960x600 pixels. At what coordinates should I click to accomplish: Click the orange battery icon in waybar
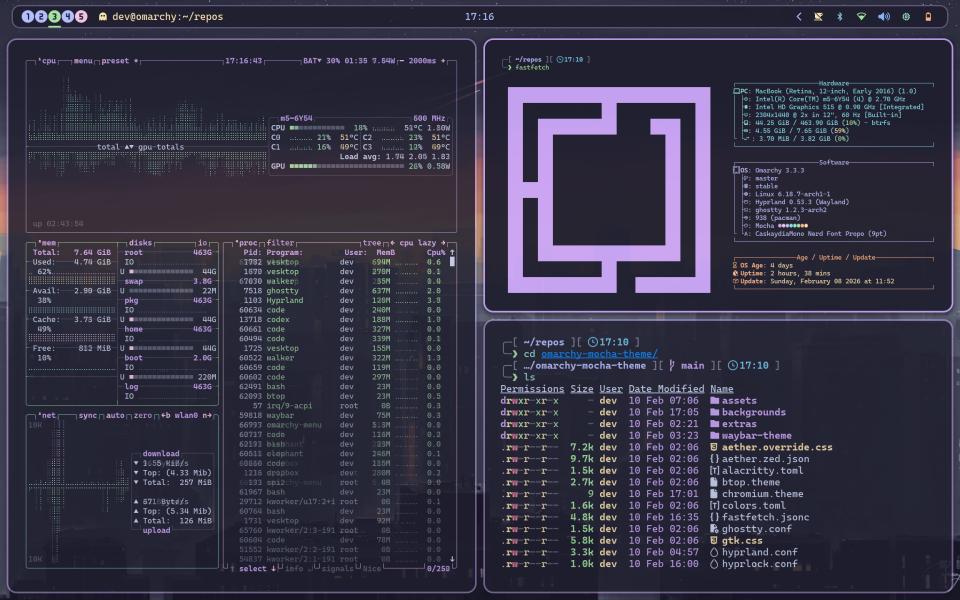(x=928, y=17)
